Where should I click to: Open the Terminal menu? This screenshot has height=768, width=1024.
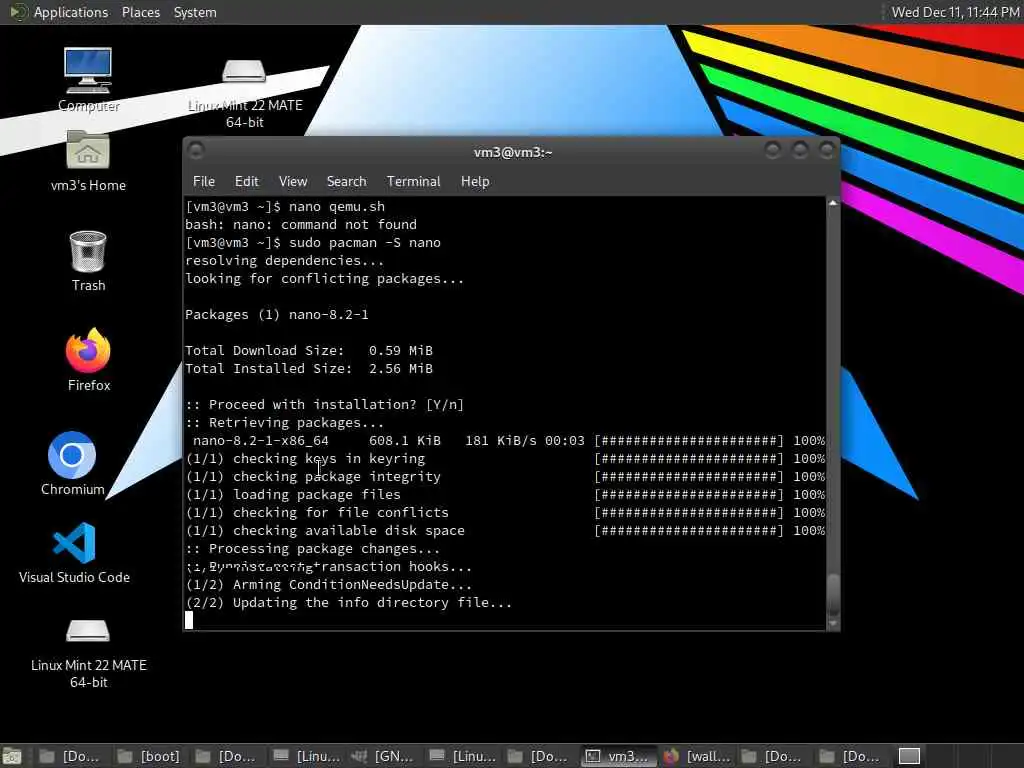413,182
